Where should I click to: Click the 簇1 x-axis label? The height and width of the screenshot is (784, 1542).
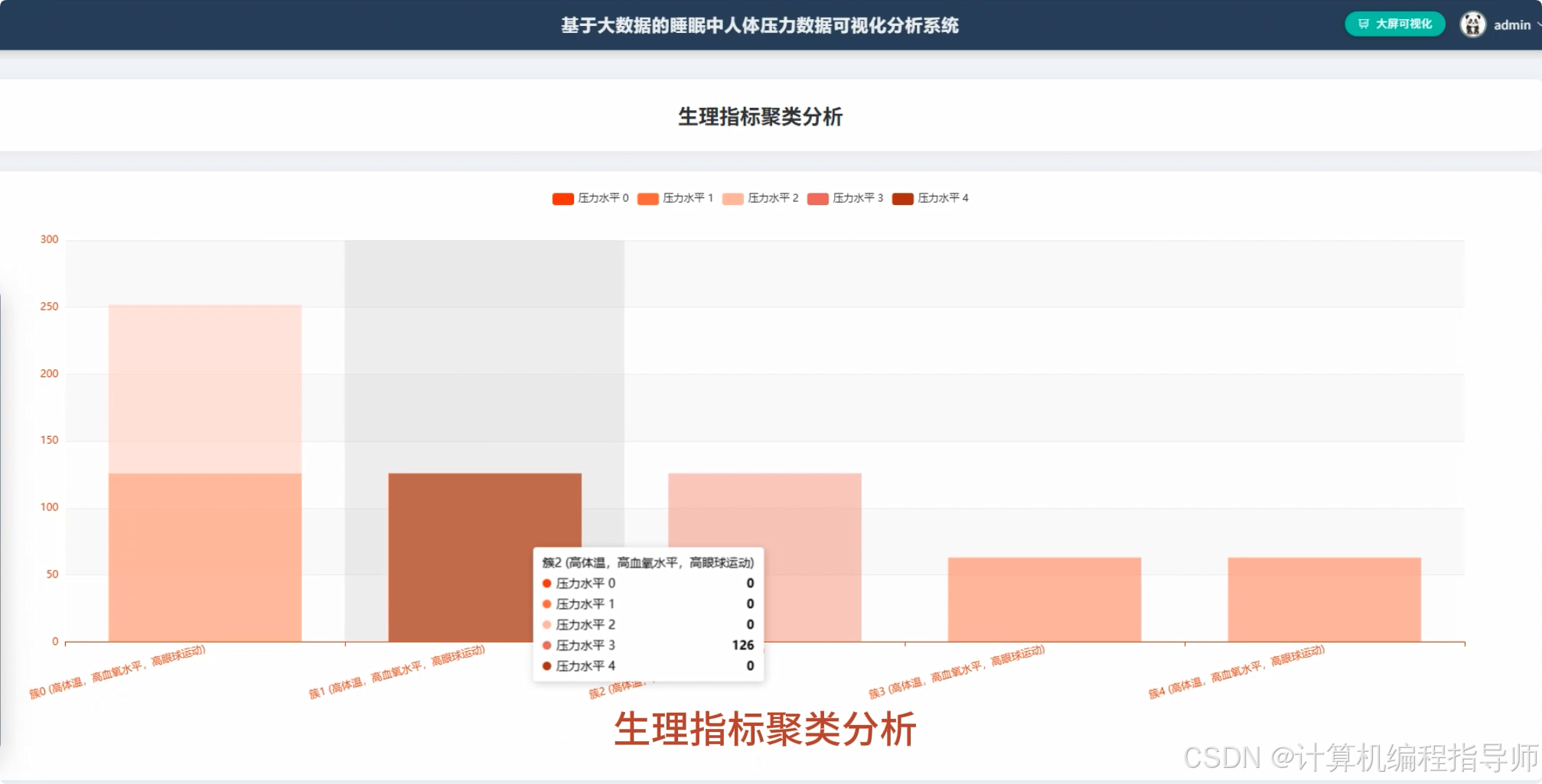coord(396,672)
